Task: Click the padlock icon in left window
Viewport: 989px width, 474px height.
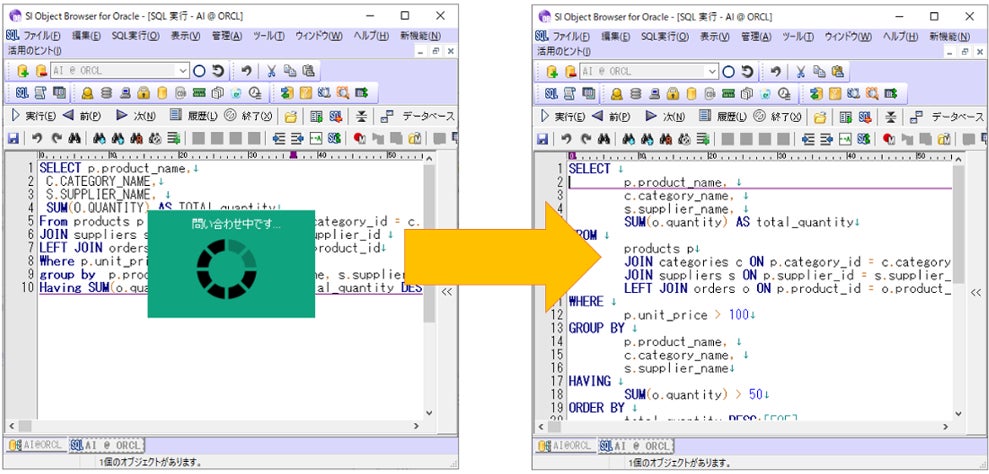Action: (x=144, y=93)
